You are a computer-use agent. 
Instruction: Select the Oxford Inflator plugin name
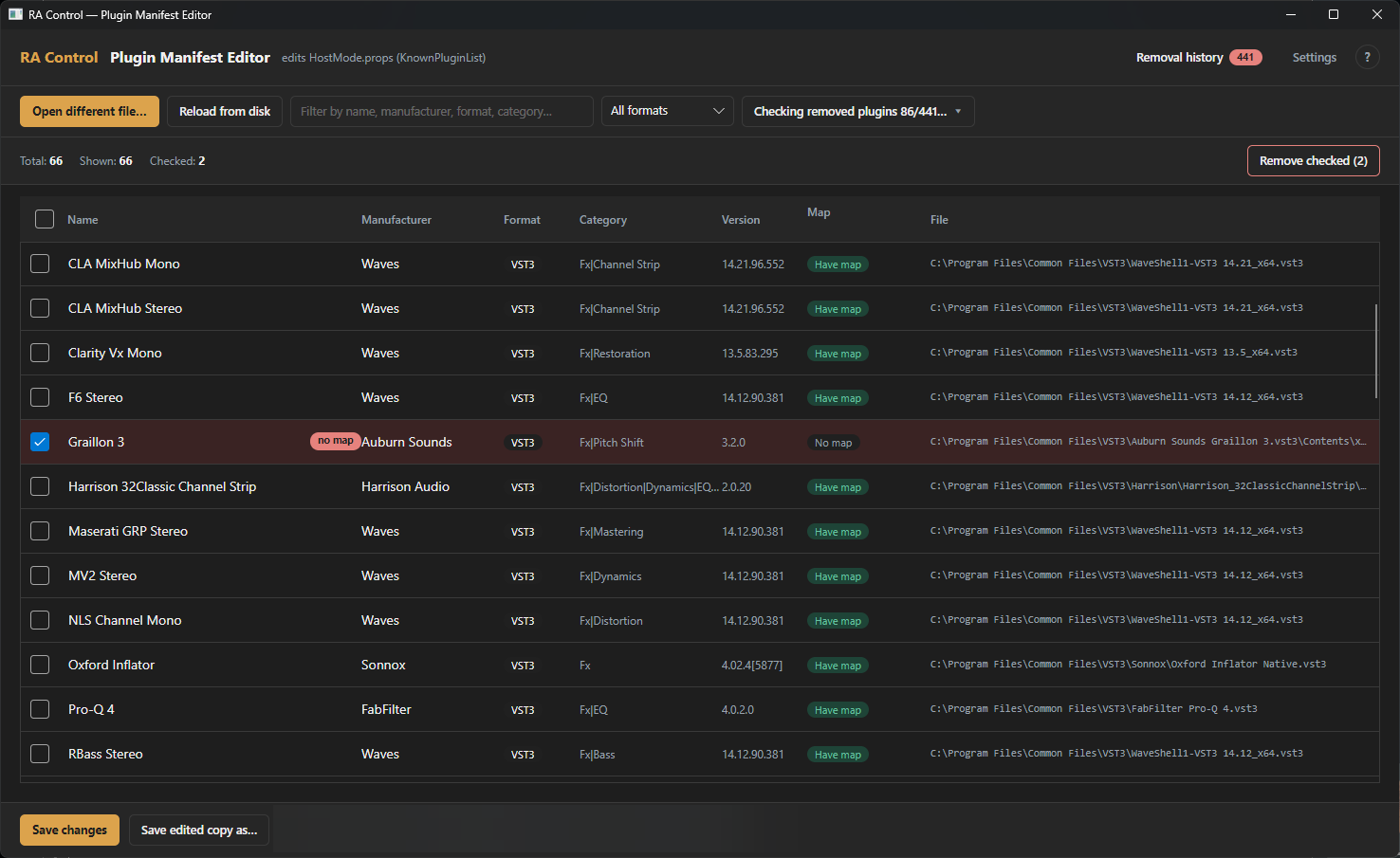pyautogui.click(x=111, y=665)
